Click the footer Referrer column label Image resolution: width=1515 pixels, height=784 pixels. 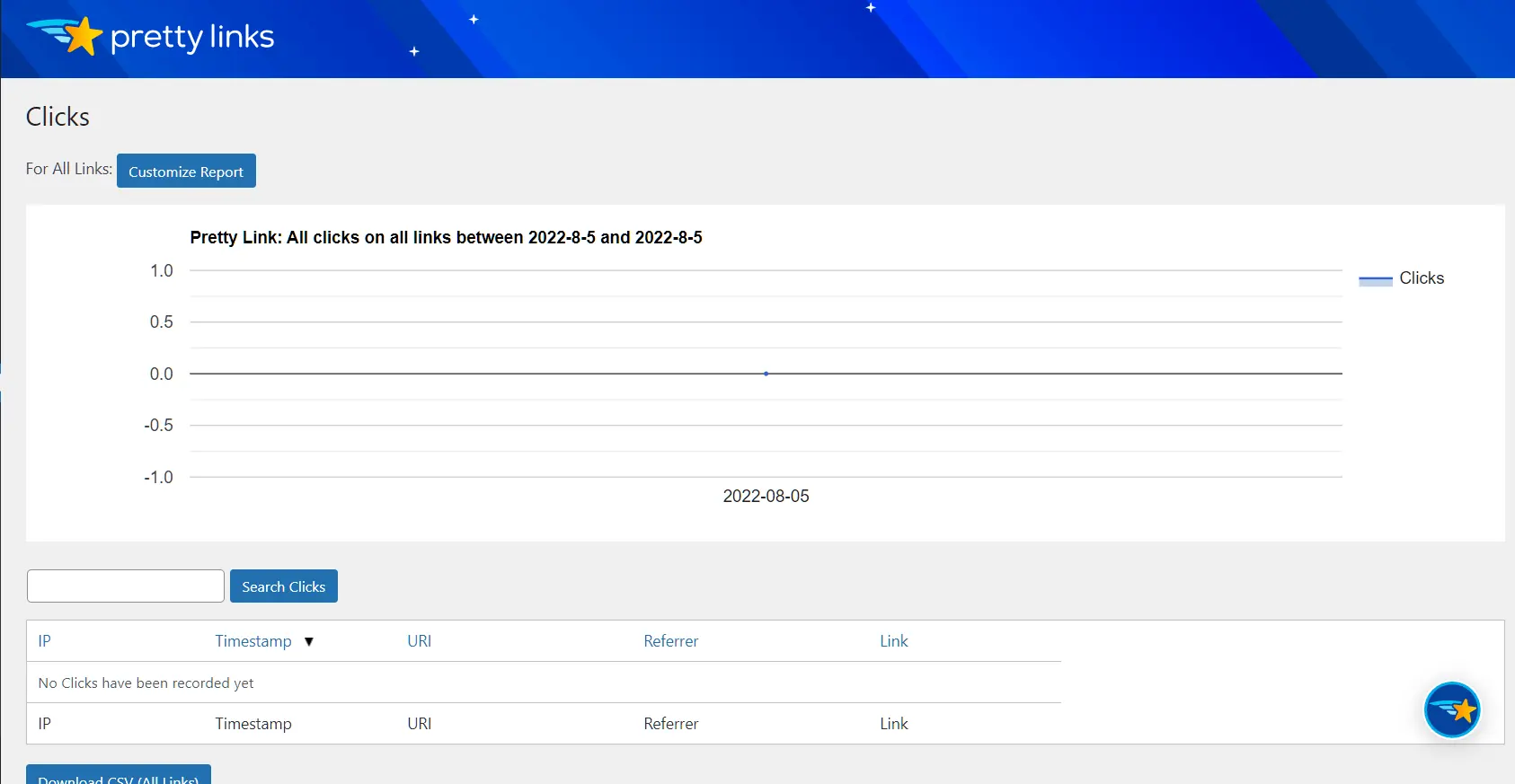pos(671,724)
